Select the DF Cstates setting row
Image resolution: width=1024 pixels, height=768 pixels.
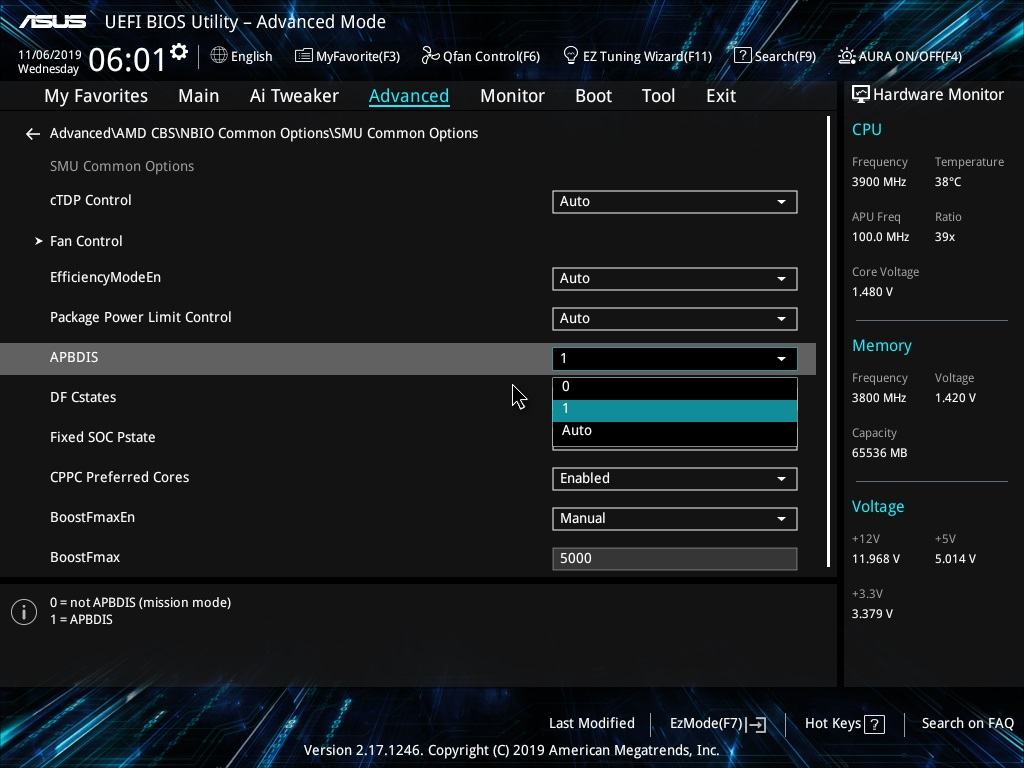408,398
